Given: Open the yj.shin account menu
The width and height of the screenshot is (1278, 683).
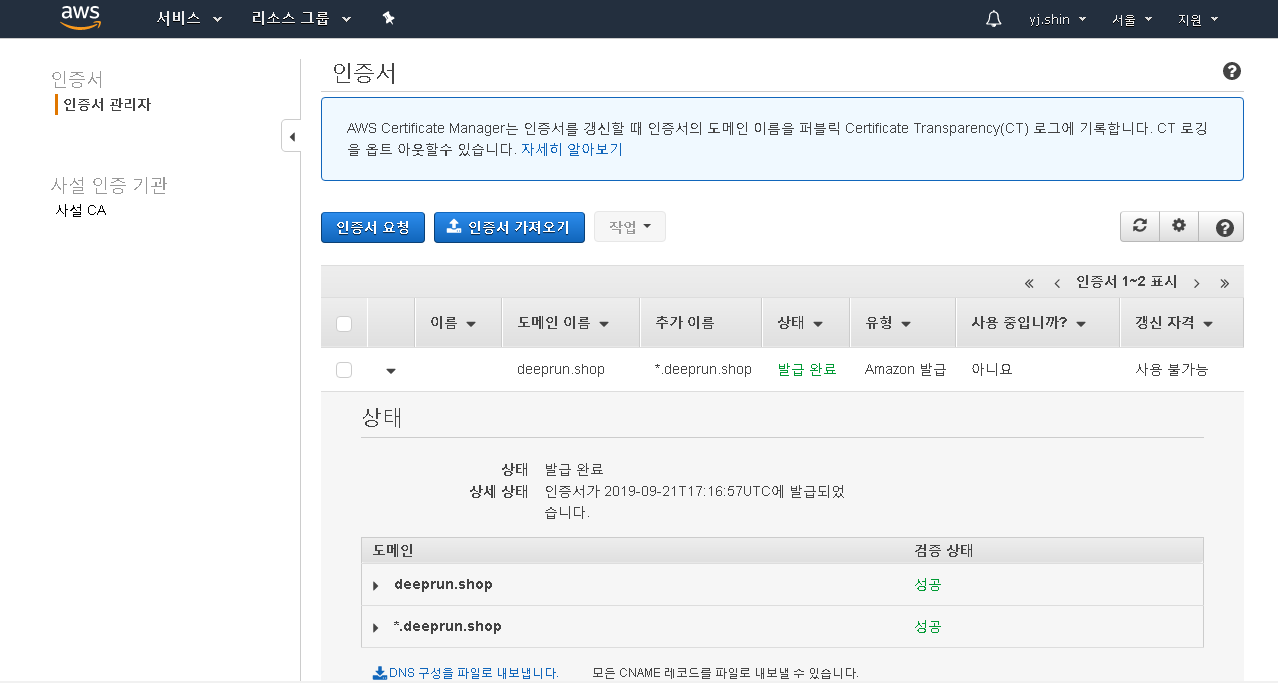Looking at the screenshot, I should tap(1057, 19).
